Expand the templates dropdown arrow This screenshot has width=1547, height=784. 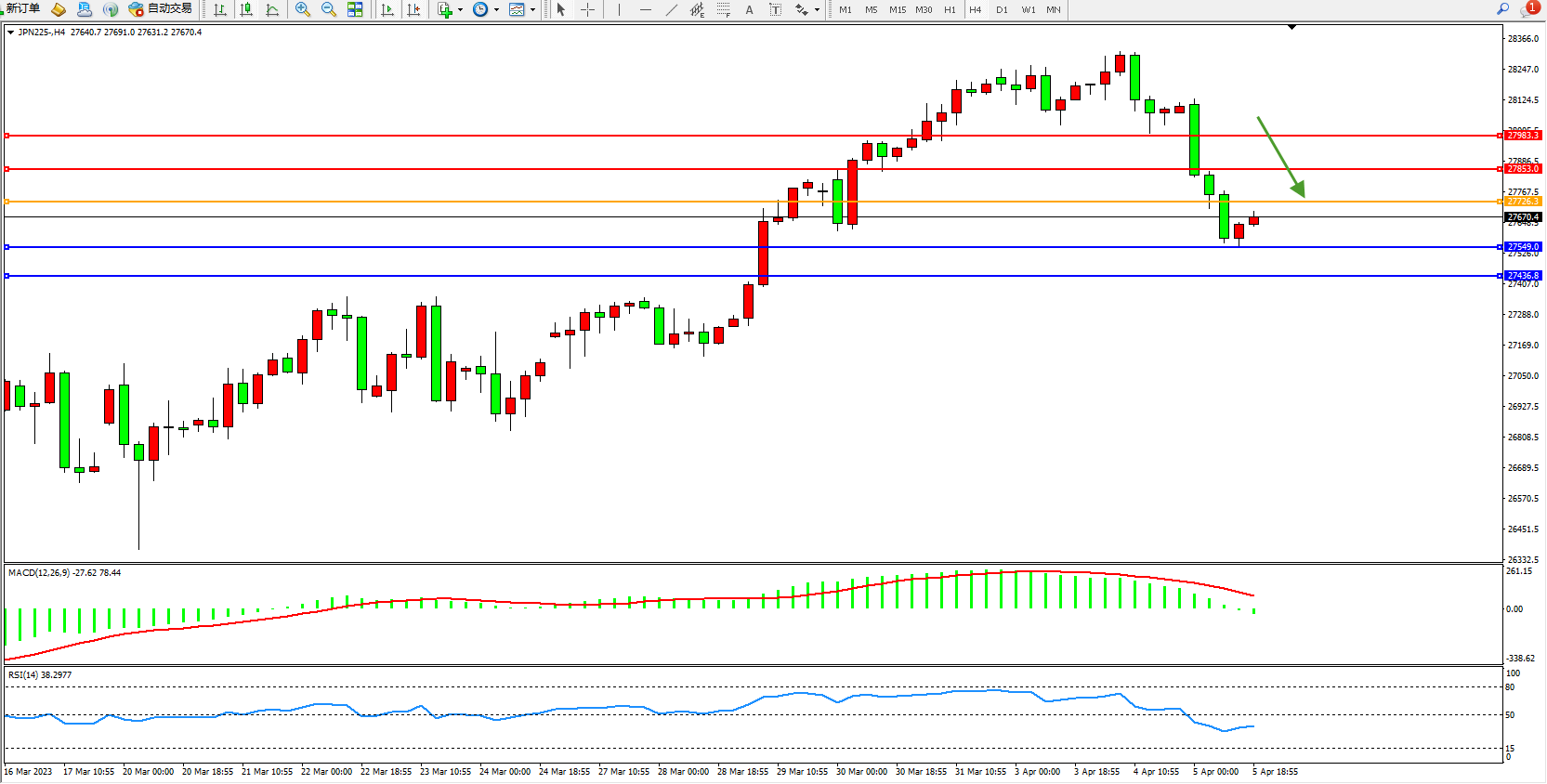coord(532,10)
